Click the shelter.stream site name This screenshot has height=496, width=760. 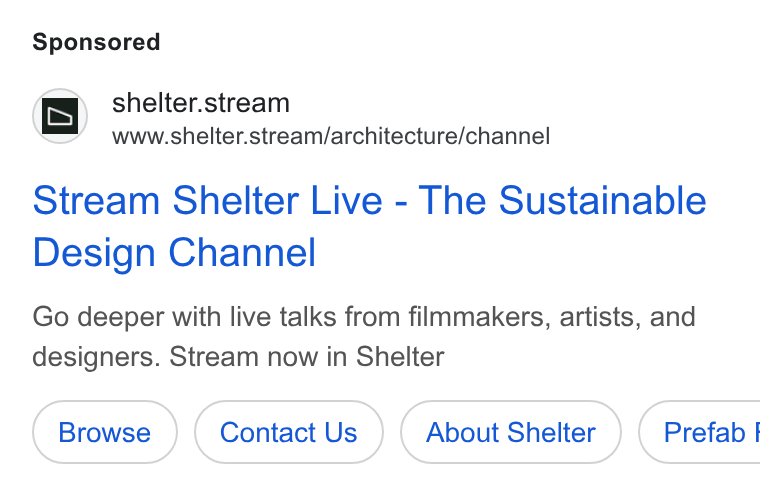pos(201,103)
